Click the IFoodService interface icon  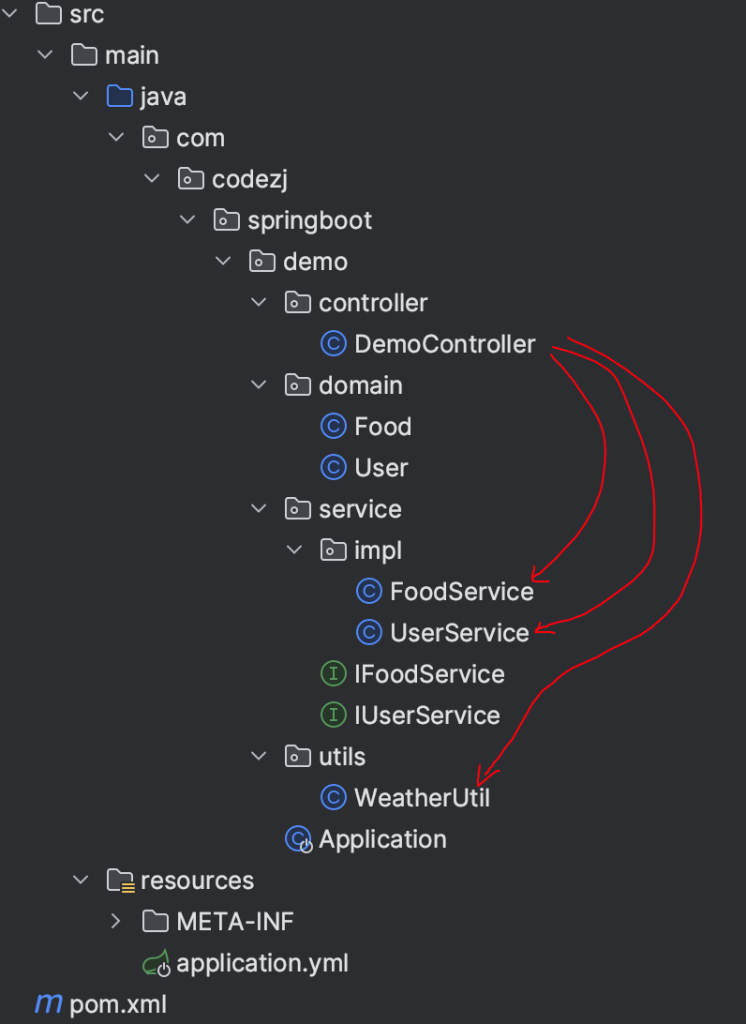tap(333, 673)
